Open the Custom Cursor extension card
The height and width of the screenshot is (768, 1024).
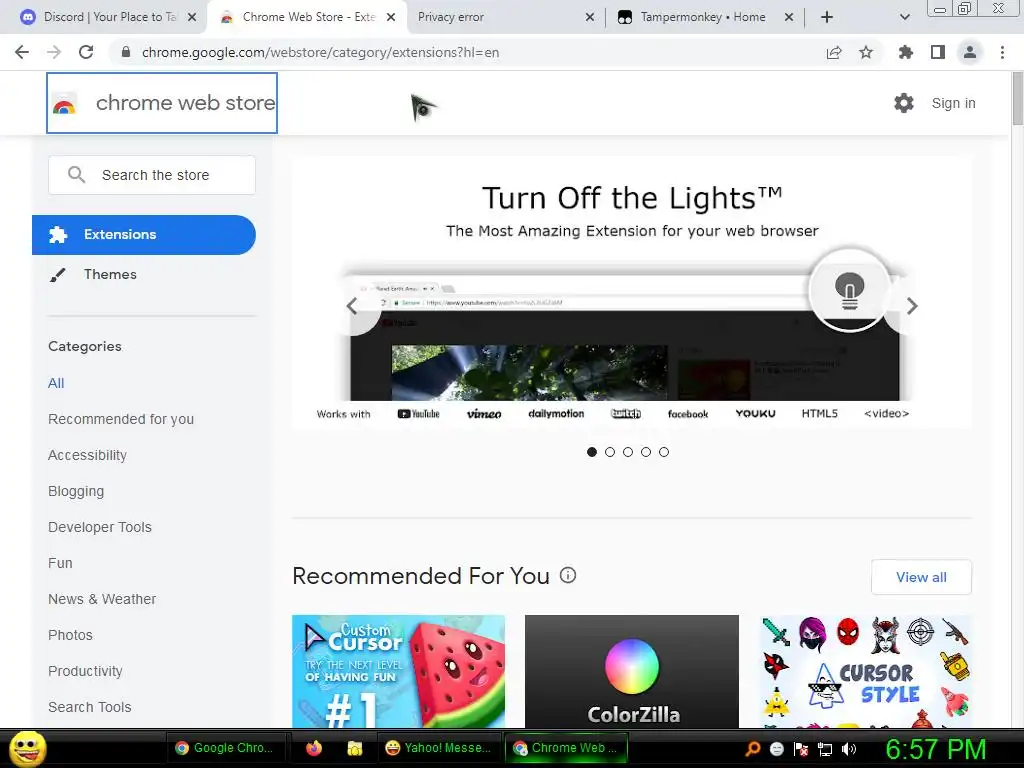(398, 671)
